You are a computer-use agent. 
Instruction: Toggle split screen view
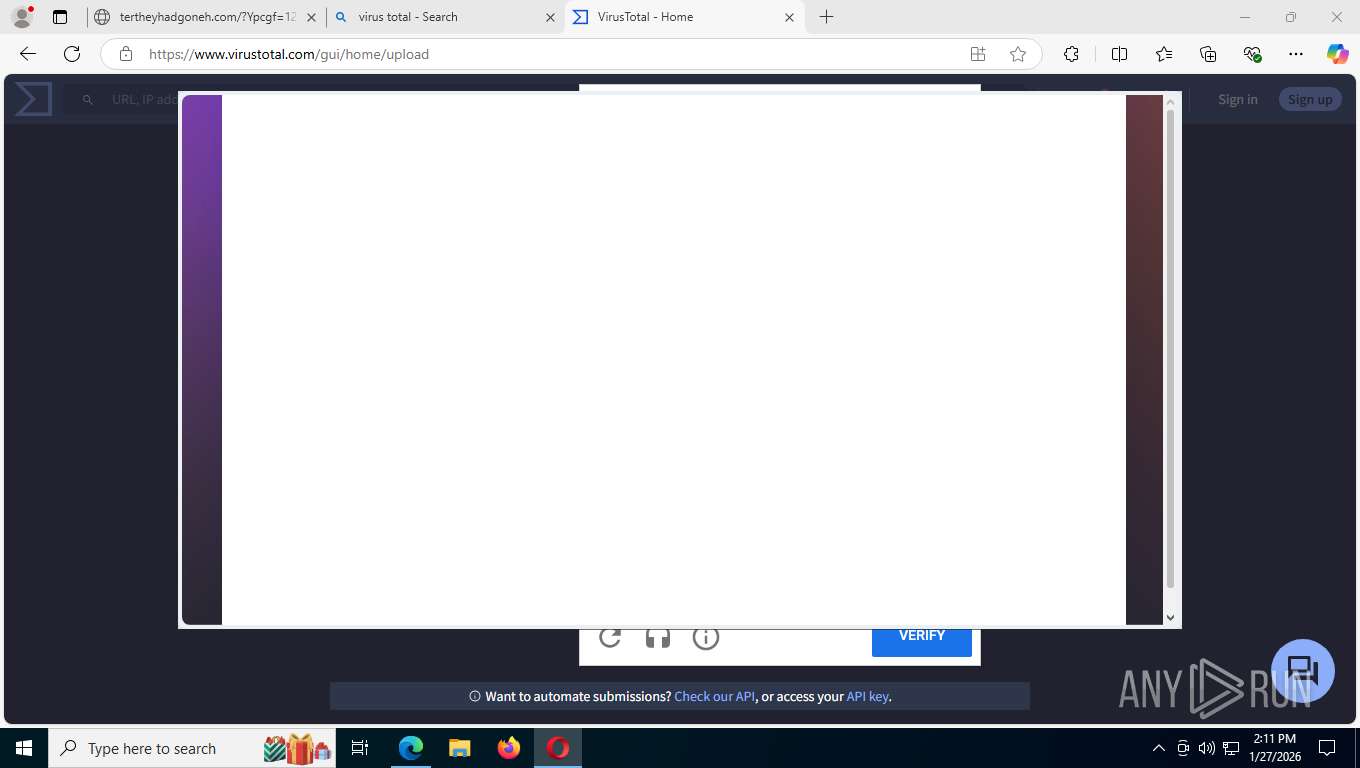click(x=1120, y=54)
